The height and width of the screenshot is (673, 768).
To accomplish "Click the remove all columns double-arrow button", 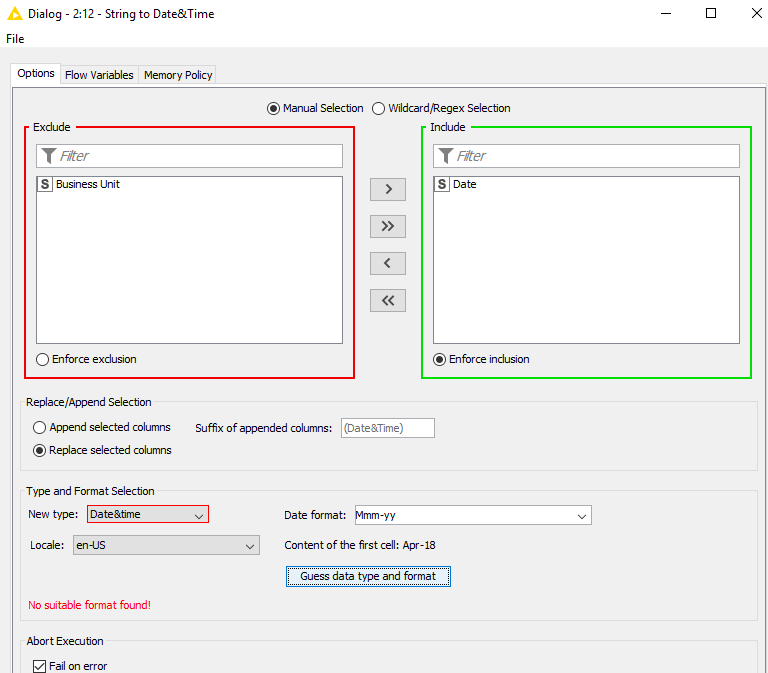I will tap(388, 300).
